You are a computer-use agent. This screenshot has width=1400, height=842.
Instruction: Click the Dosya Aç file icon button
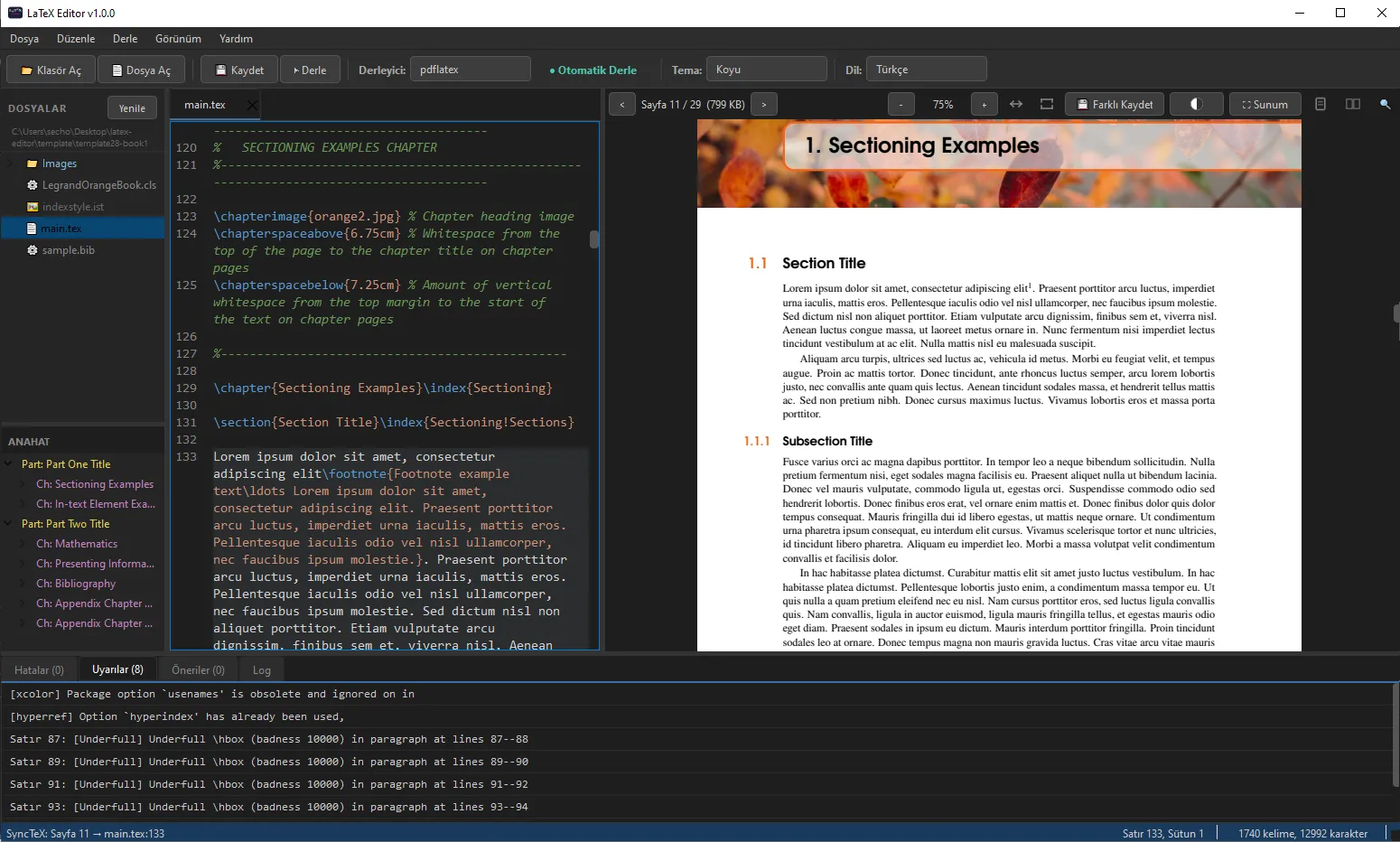click(141, 70)
